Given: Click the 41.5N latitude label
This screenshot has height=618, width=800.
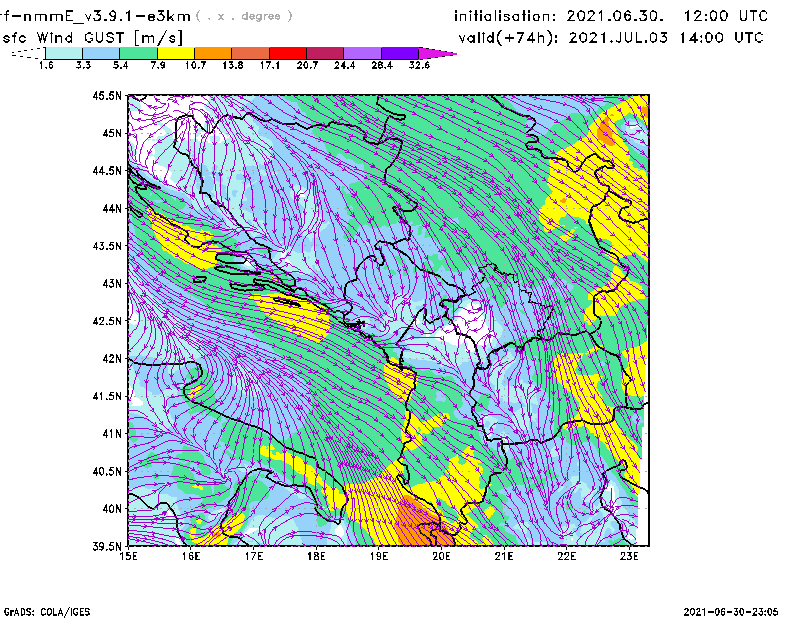Looking at the screenshot, I should click(107, 396).
